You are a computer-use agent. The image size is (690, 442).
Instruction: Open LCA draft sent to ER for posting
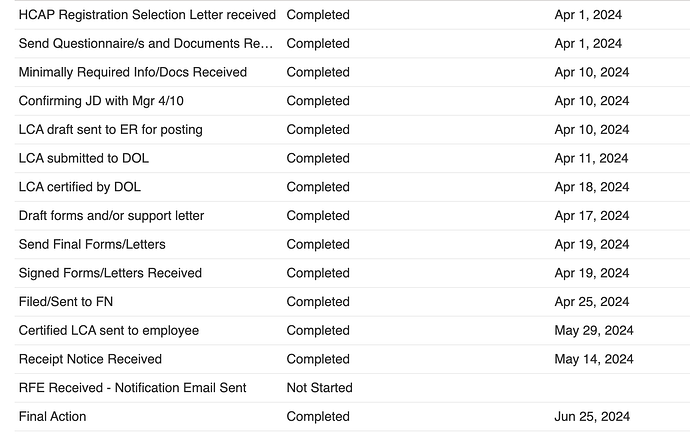[110, 129]
